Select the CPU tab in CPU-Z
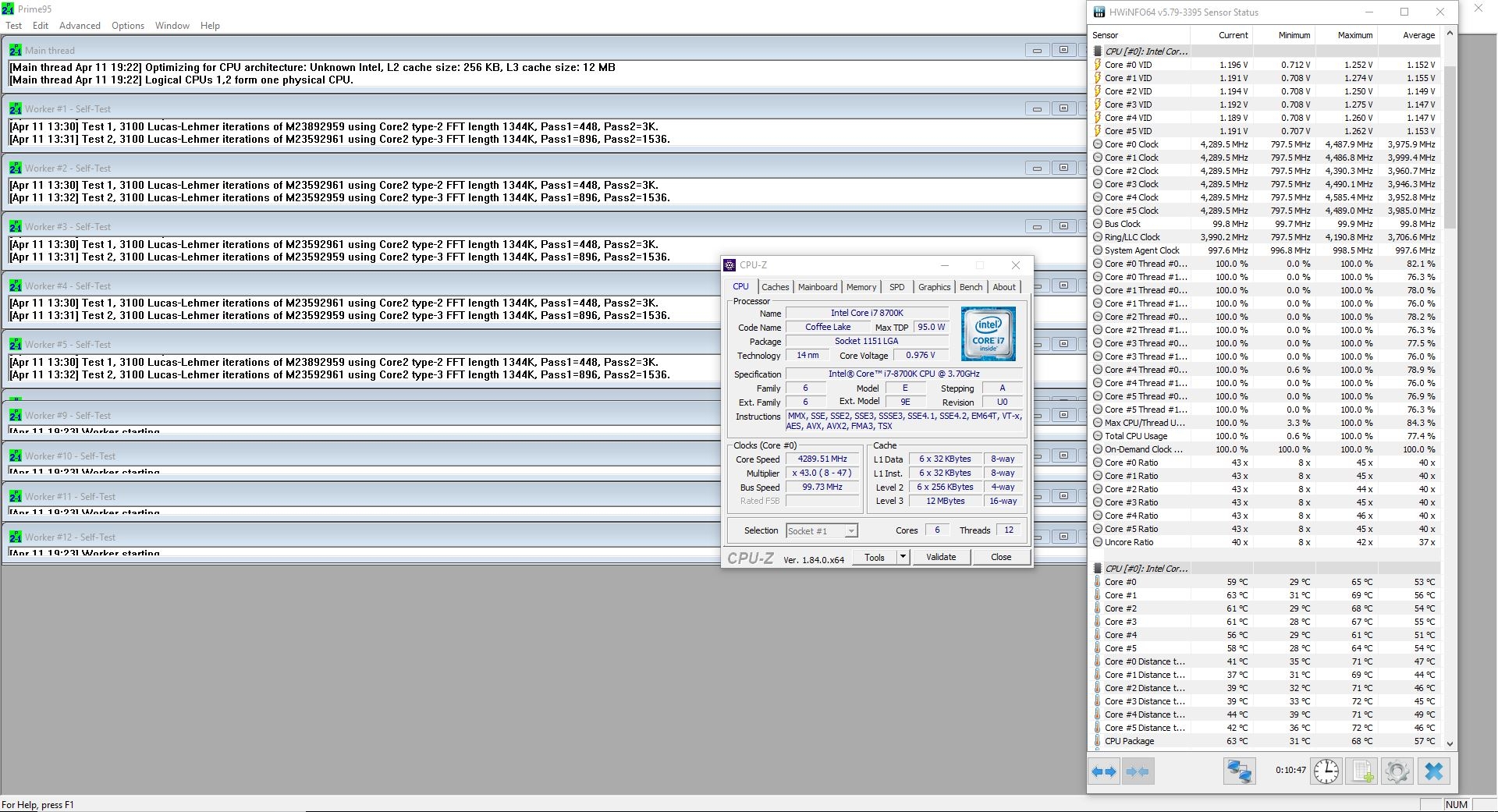Image resolution: width=1498 pixels, height=812 pixels. (x=740, y=286)
